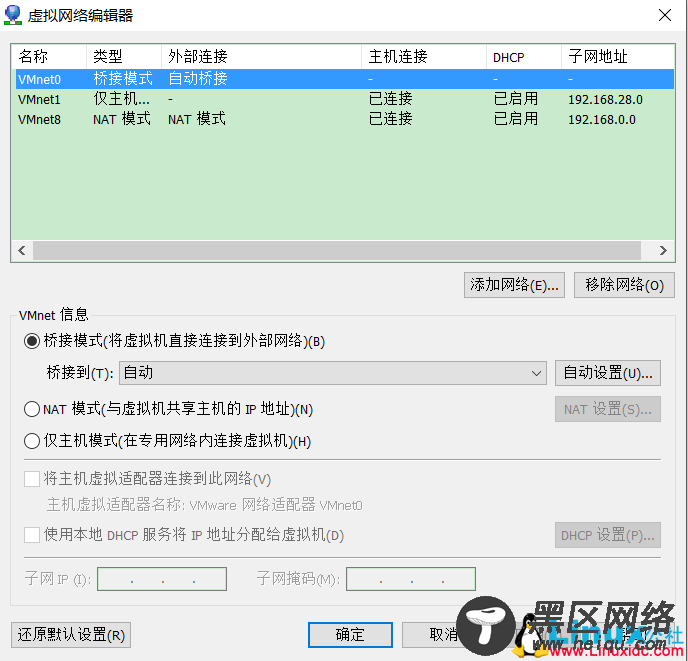The height and width of the screenshot is (661, 688).
Task: Click the network list's right scroll arrow
Action: pyautogui.click(x=663, y=251)
